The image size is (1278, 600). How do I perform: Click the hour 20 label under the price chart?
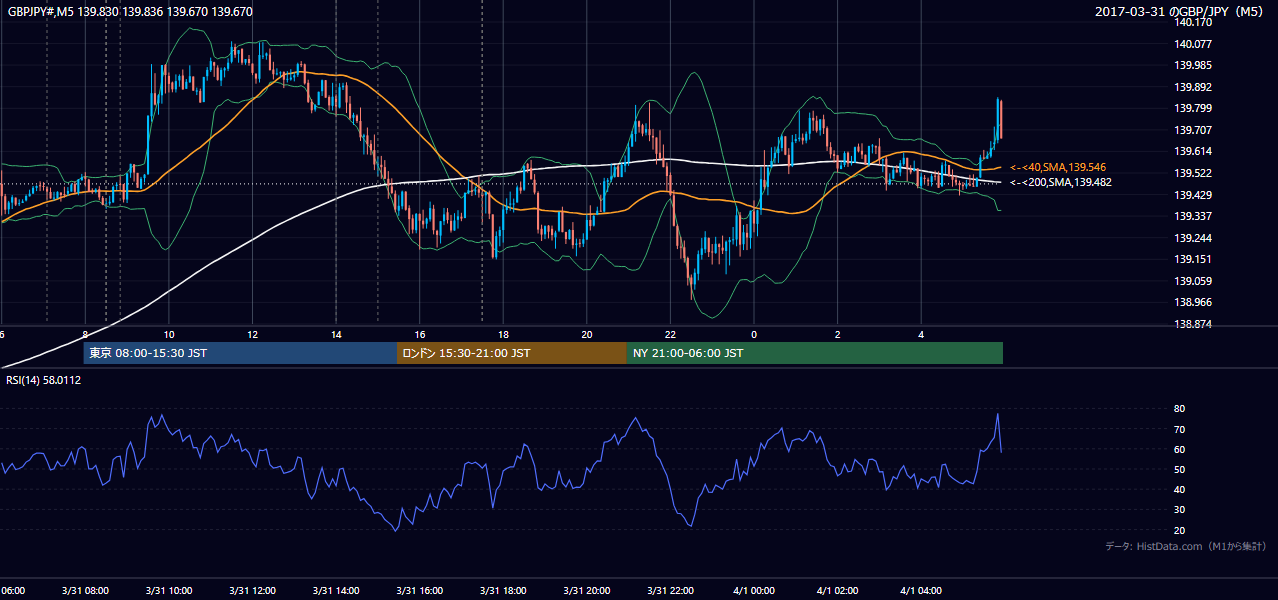point(588,334)
